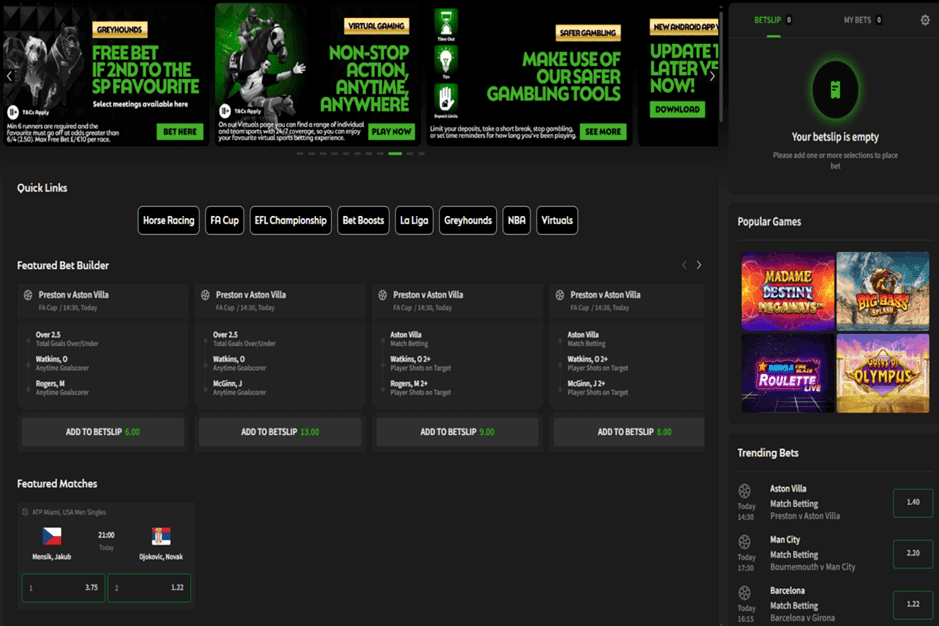Click football icon on first Preston v Aston Villa card
939x626 pixels.
[x=27, y=295]
